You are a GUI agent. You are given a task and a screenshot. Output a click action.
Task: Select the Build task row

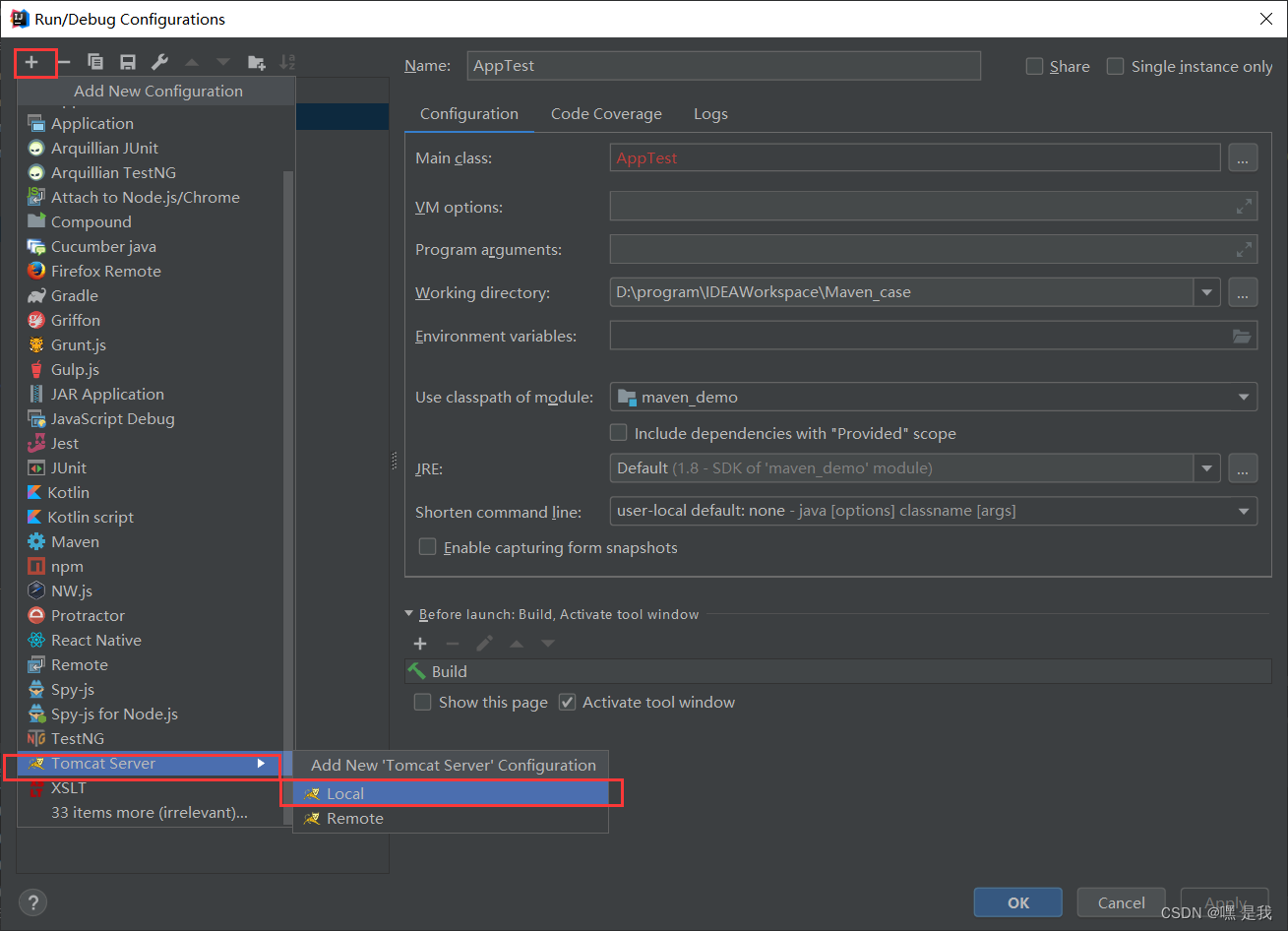tap(838, 671)
